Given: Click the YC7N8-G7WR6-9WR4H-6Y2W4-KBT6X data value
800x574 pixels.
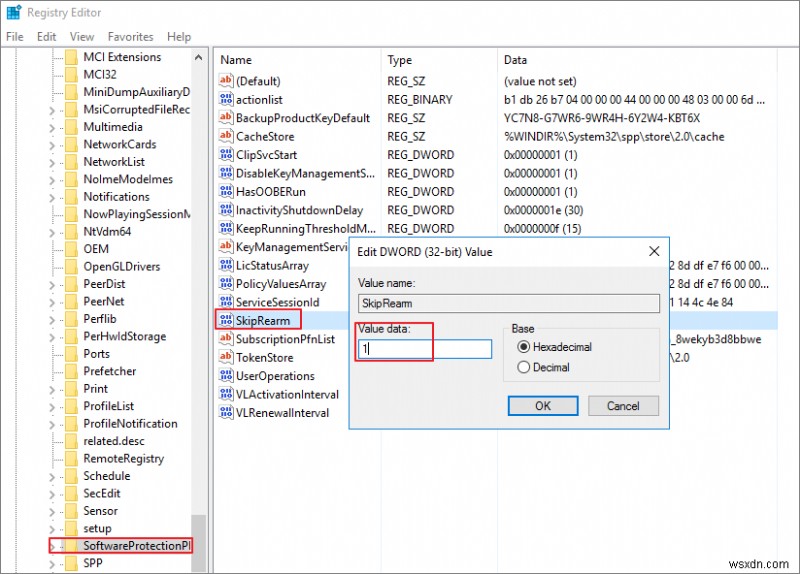Looking at the screenshot, I should click(602, 118).
